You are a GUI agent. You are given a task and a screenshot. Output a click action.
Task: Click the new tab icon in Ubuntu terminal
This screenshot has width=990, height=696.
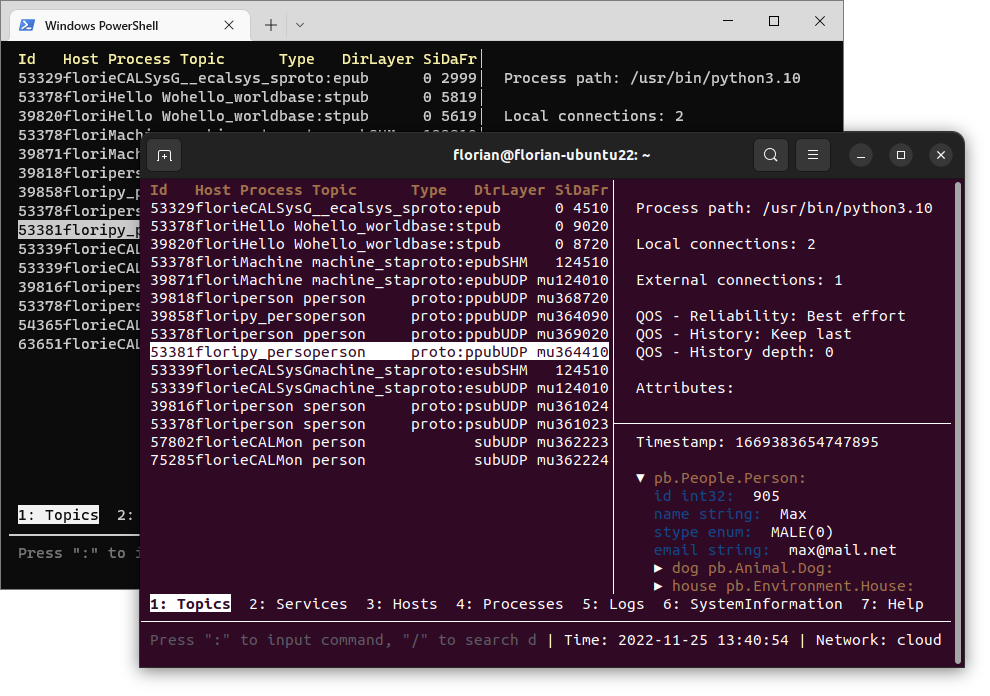(x=165, y=155)
